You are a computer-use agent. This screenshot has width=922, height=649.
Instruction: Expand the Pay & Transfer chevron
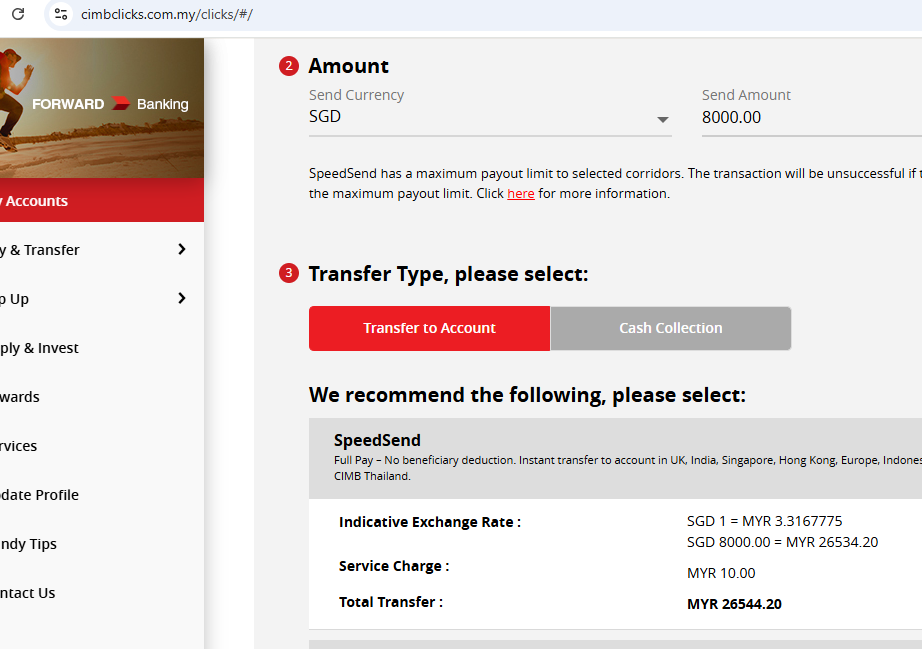182,249
